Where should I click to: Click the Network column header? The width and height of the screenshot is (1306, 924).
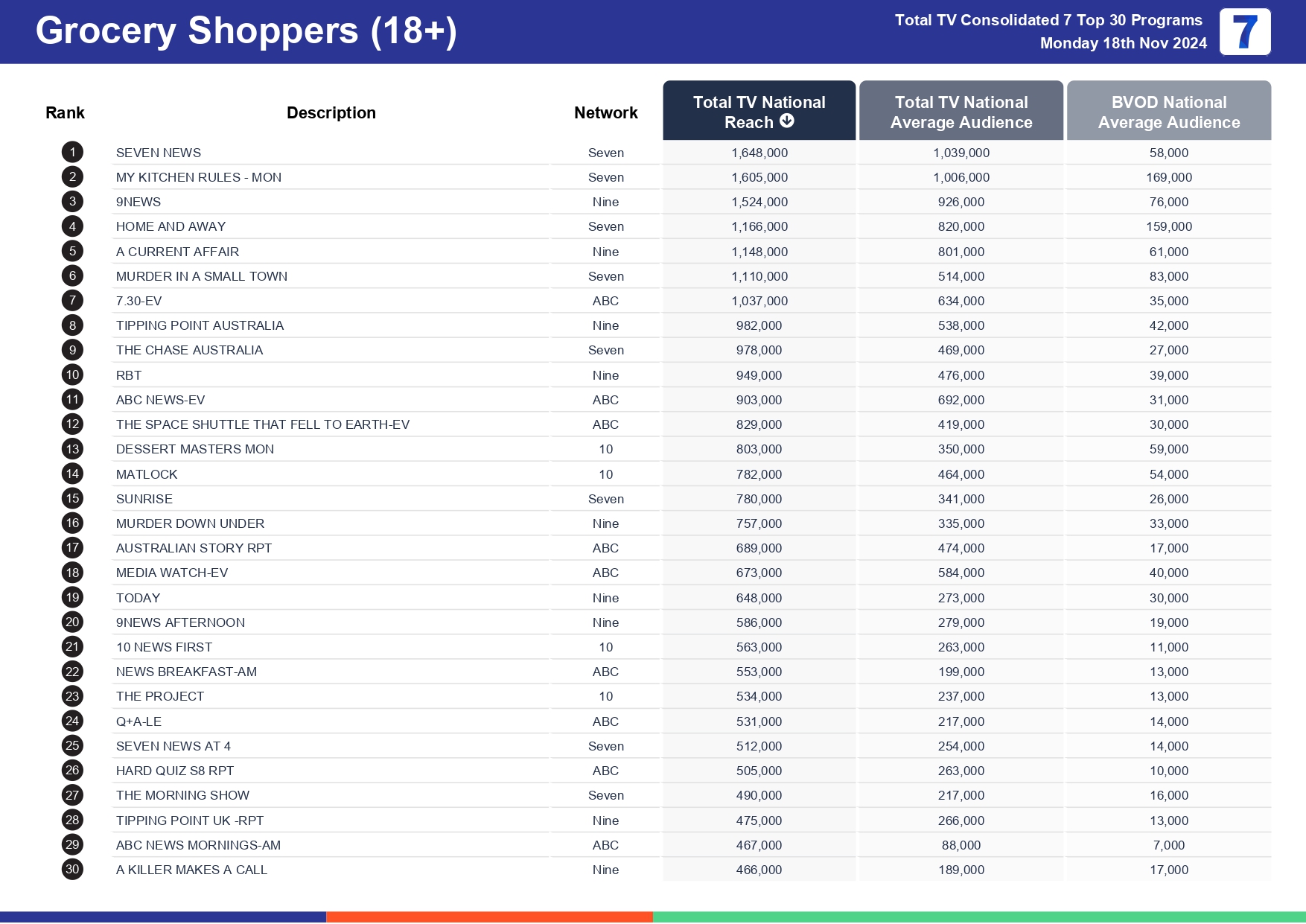point(605,112)
